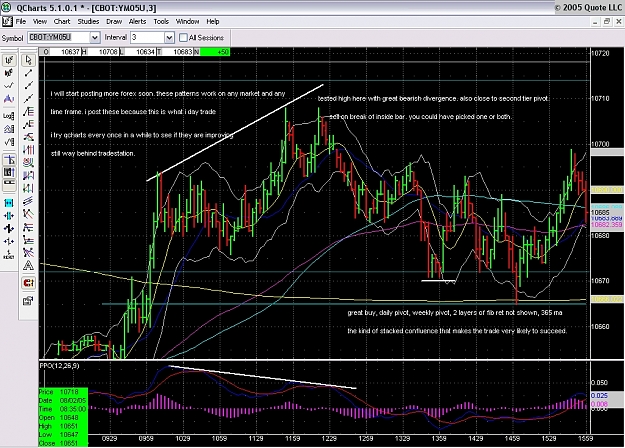
Task: Toggle the data box display icon
Action: (9, 173)
